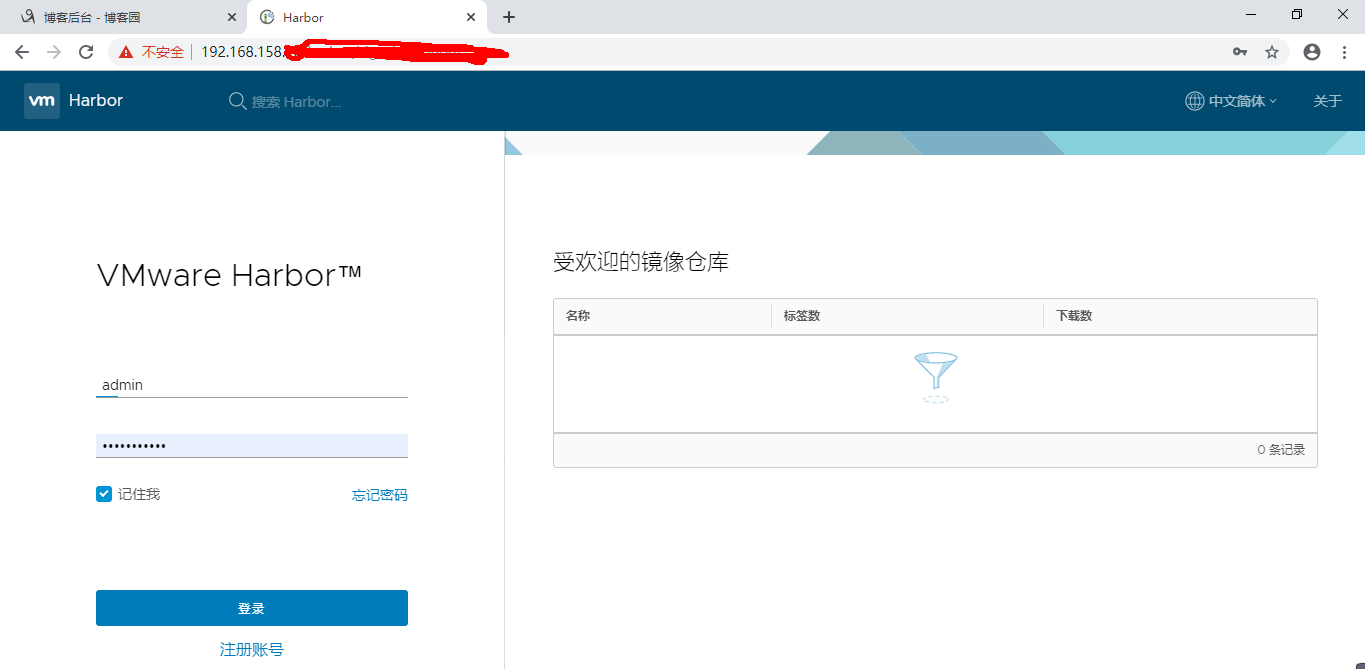This screenshot has height=669, width=1365.
Task: Close the Harbor tab
Action: (471, 17)
